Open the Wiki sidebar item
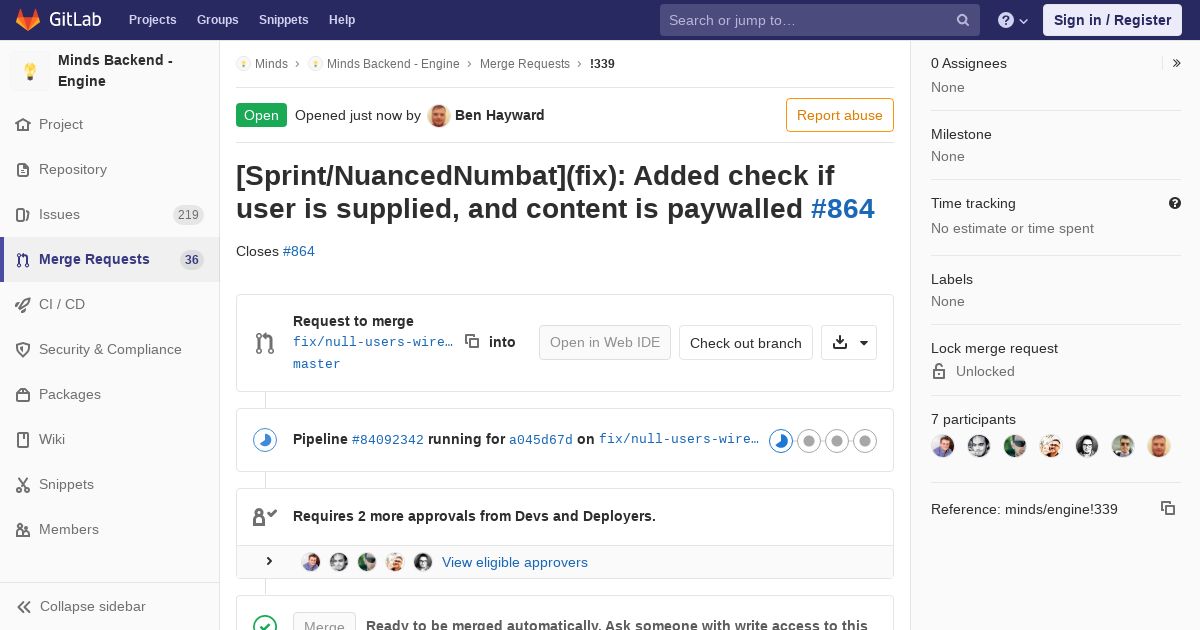The width and height of the screenshot is (1200, 630). pos(110,440)
